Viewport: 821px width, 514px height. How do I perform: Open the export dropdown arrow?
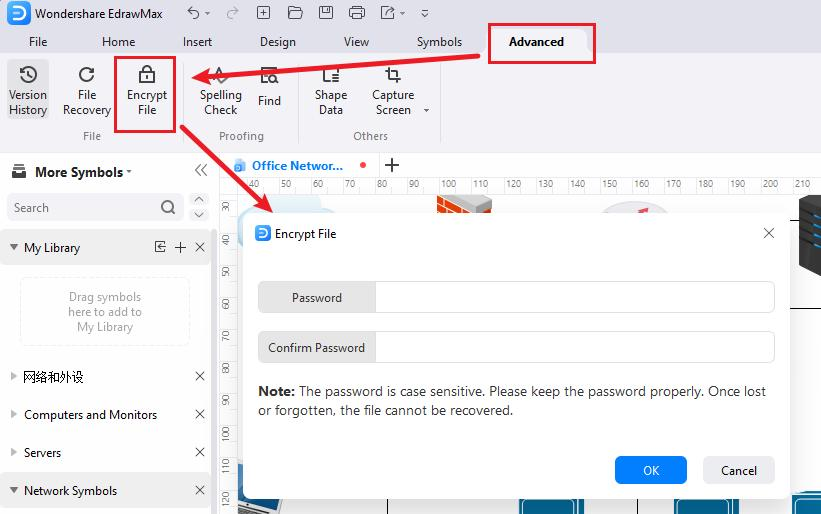point(402,14)
